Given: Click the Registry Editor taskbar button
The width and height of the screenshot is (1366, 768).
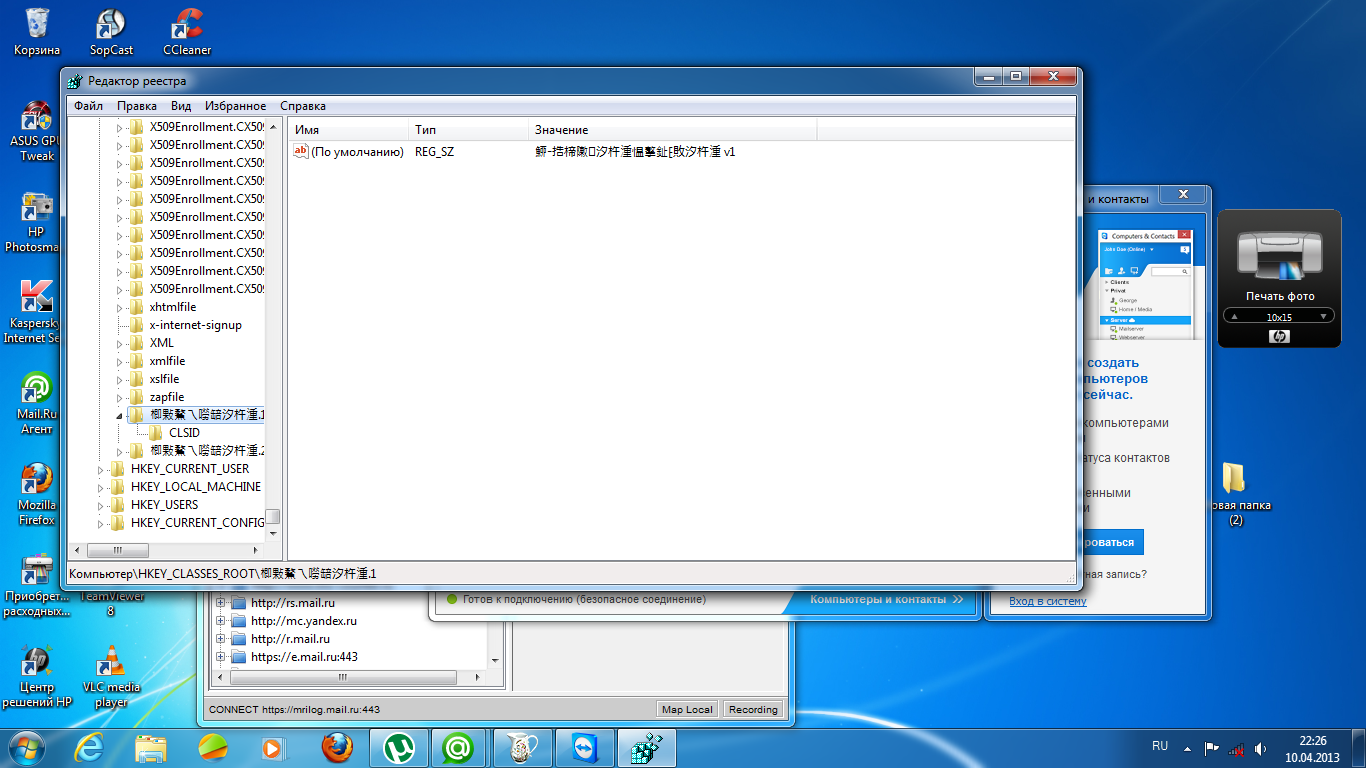Looking at the screenshot, I should [x=646, y=747].
